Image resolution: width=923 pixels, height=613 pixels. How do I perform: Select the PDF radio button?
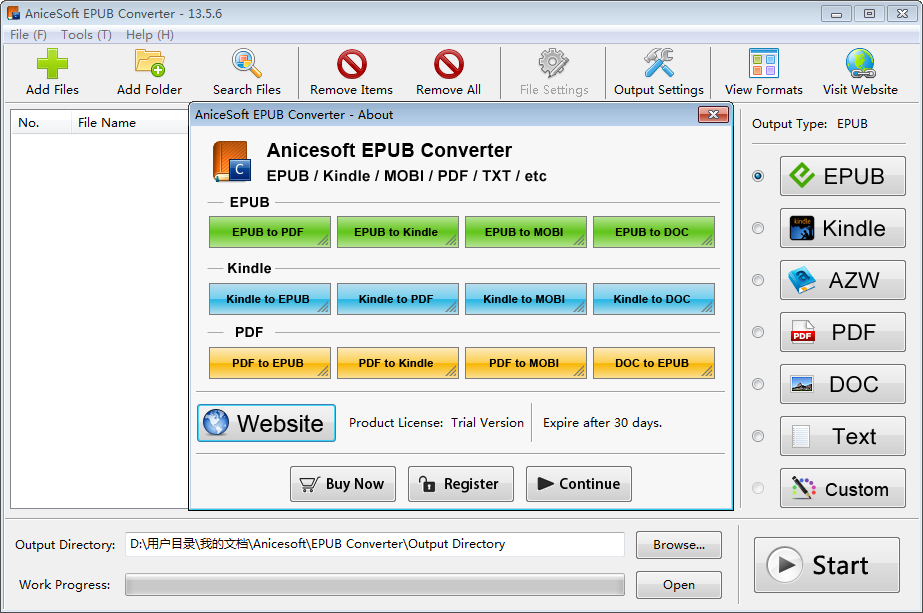(758, 332)
